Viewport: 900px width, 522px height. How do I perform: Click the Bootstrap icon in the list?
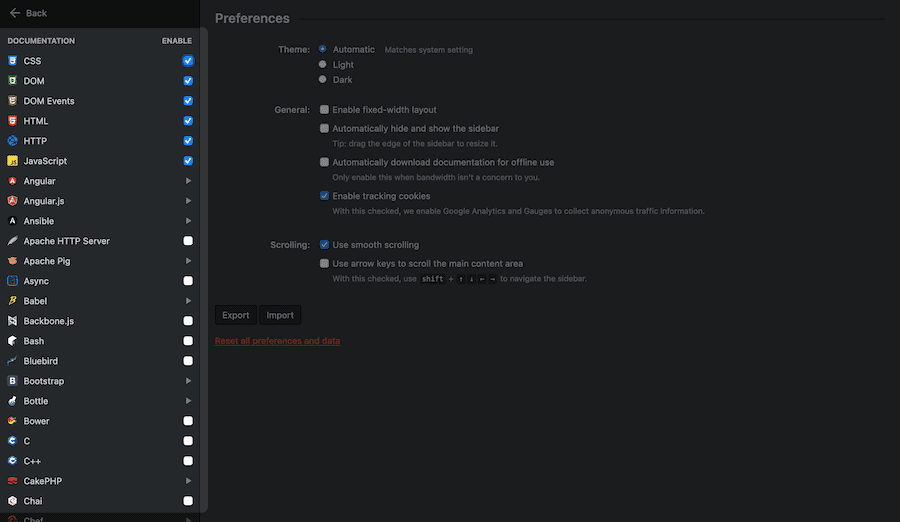click(13, 381)
